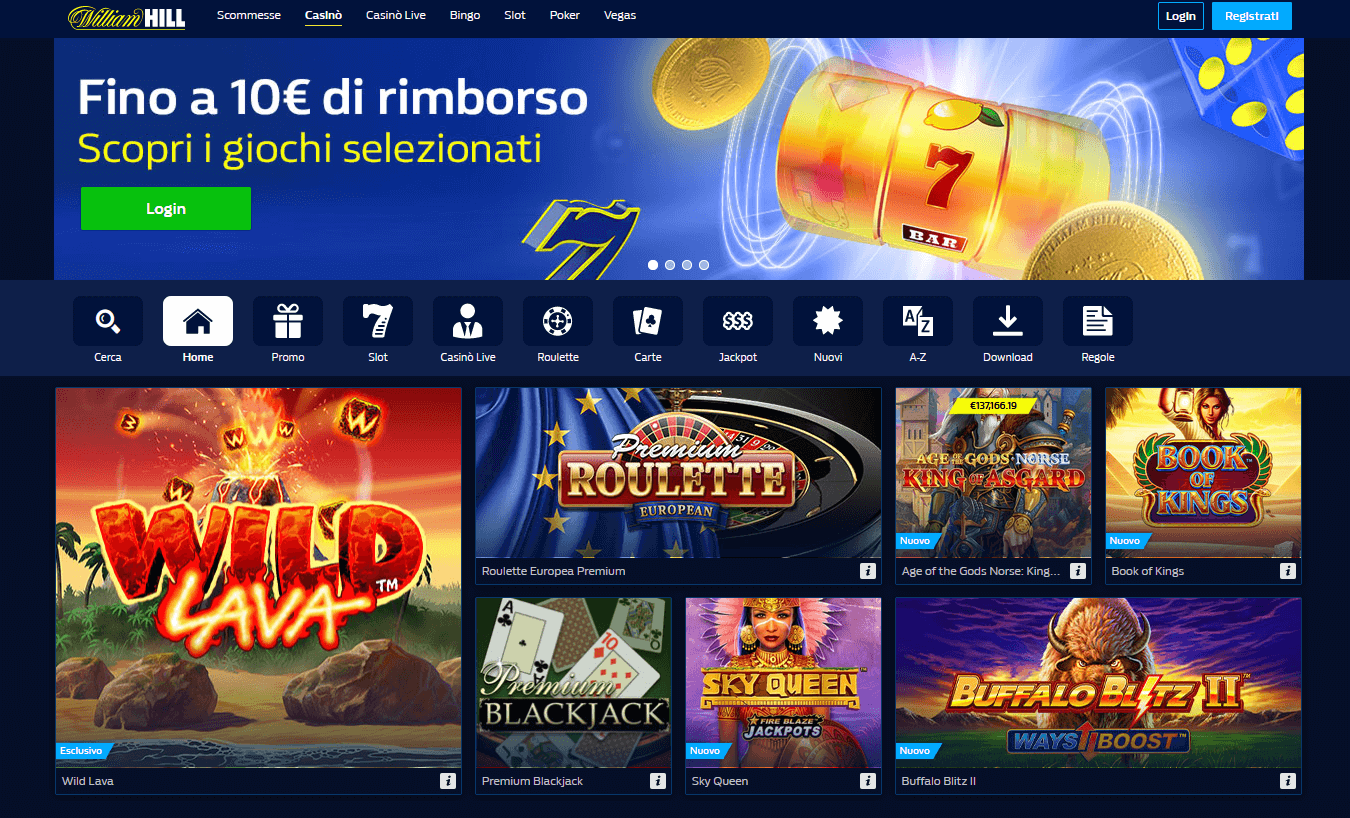This screenshot has width=1350, height=818.
Task: Click the Download arrow icon
Action: pos(1008,321)
